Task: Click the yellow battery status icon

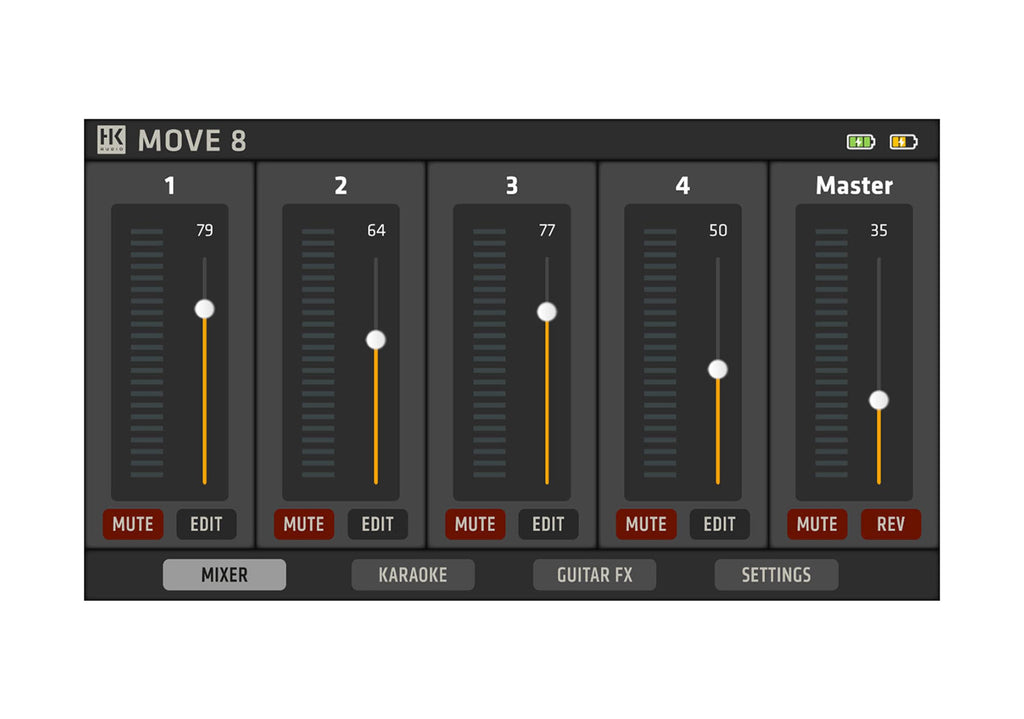Action: [904, 142]
